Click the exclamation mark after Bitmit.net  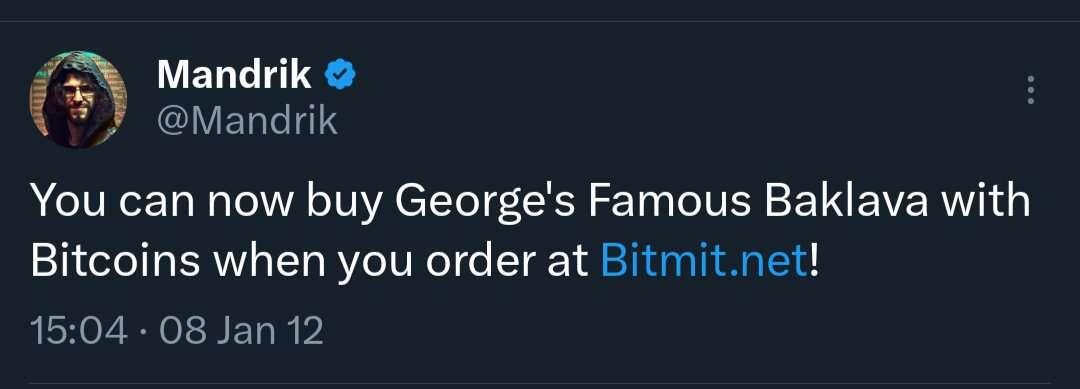click(813, 261)
